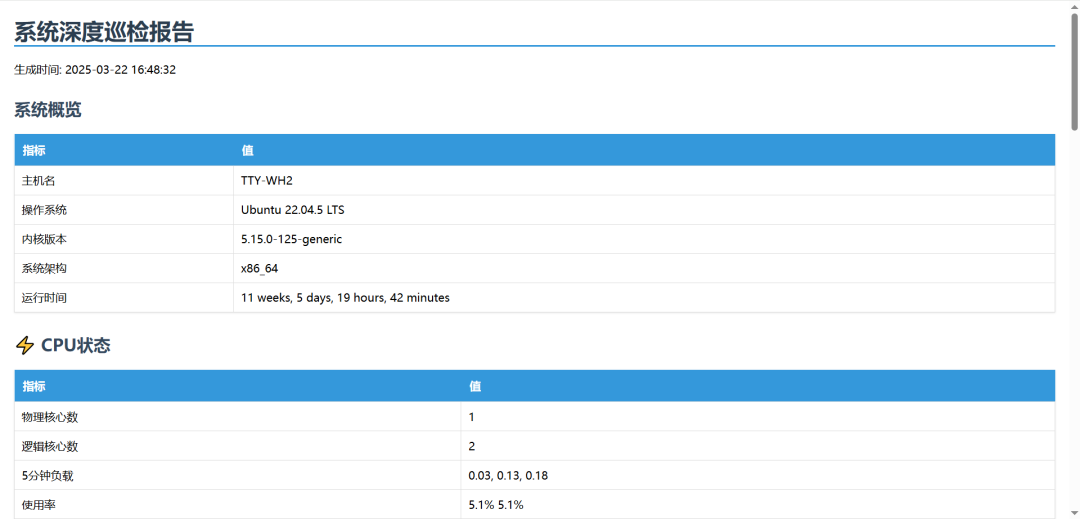
Task: Click the scrollbar up arrow
Action: click(1073, 8)
